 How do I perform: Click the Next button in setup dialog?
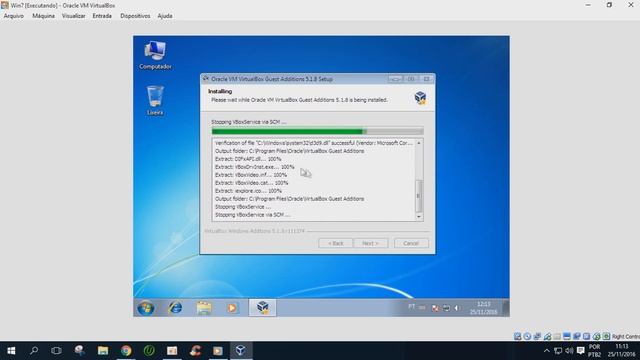[371, 243]
